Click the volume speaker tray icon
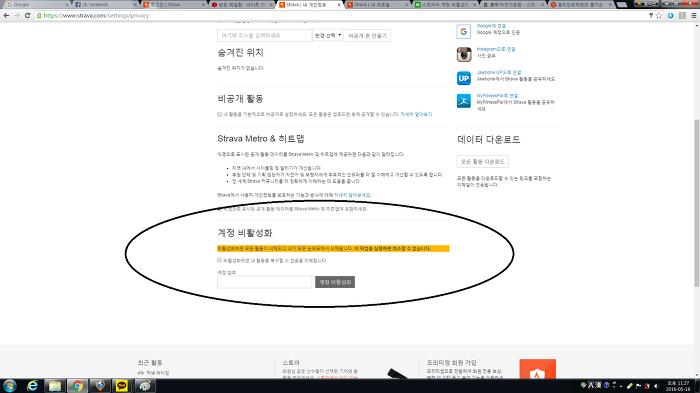The image size is (700, 393). (x=656, y=386)
